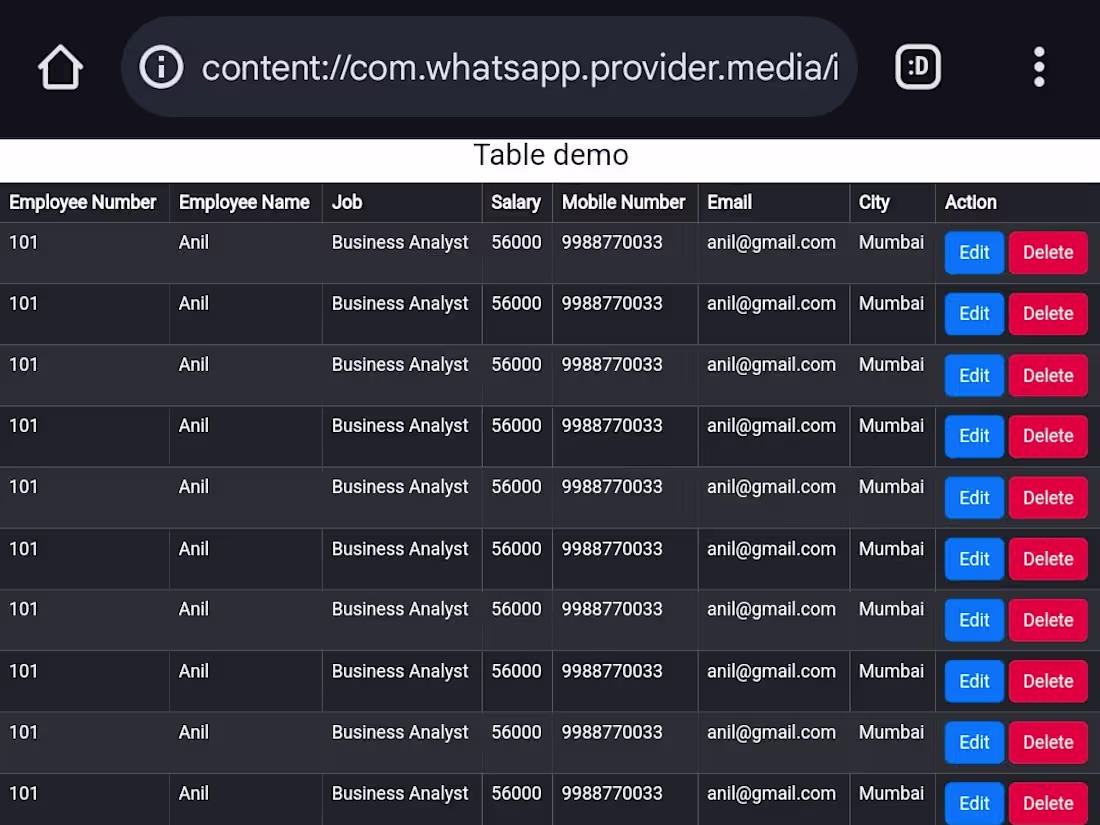Click the Email column header
Screen dimensions: 1100x825
pyautogui.click(x=729, y=202)
